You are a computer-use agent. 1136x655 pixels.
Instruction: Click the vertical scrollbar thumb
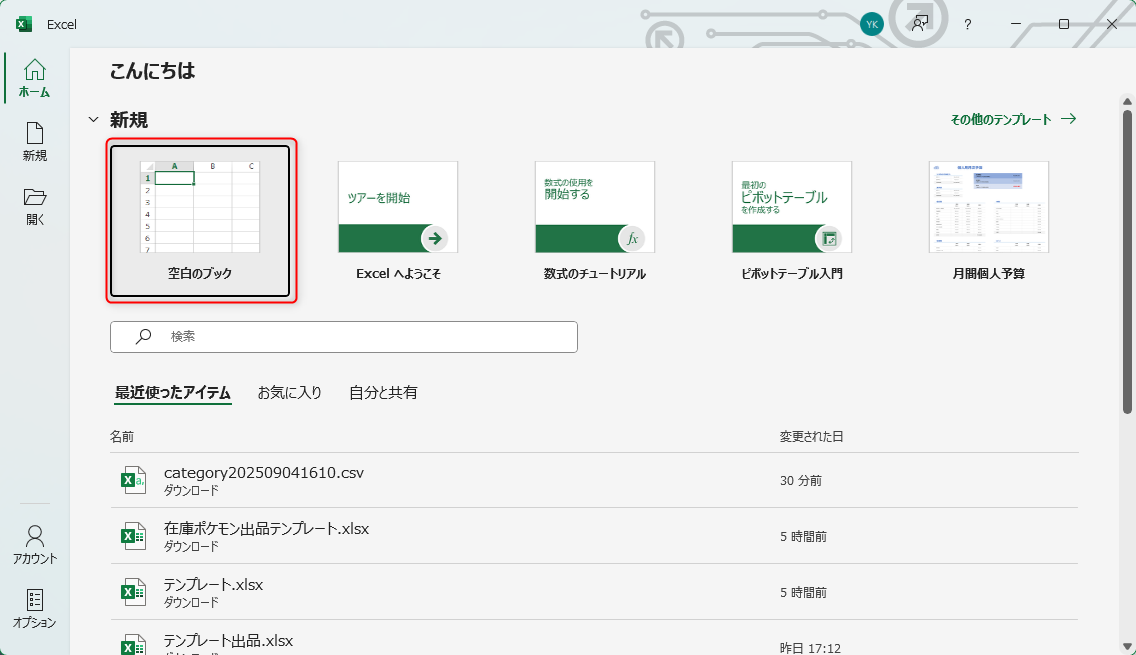pos(1127,262)
